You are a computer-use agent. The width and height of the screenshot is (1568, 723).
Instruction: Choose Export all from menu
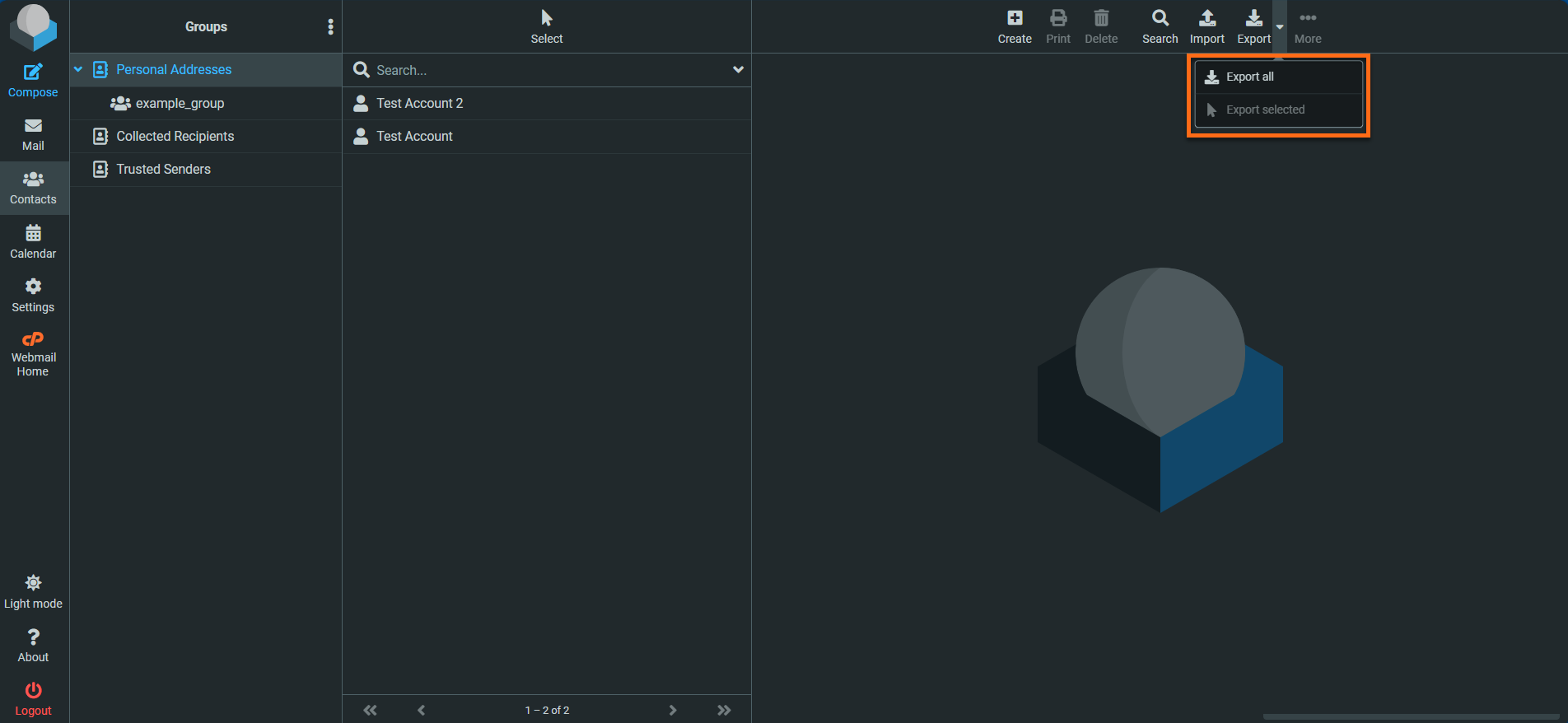click(1278, 77)
